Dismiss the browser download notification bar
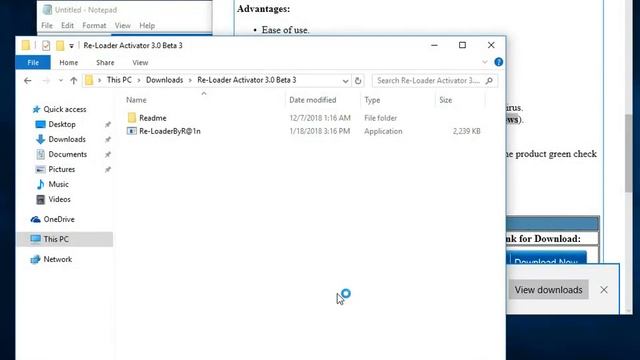Screen dimensions: 640x360 pos(604,290)
